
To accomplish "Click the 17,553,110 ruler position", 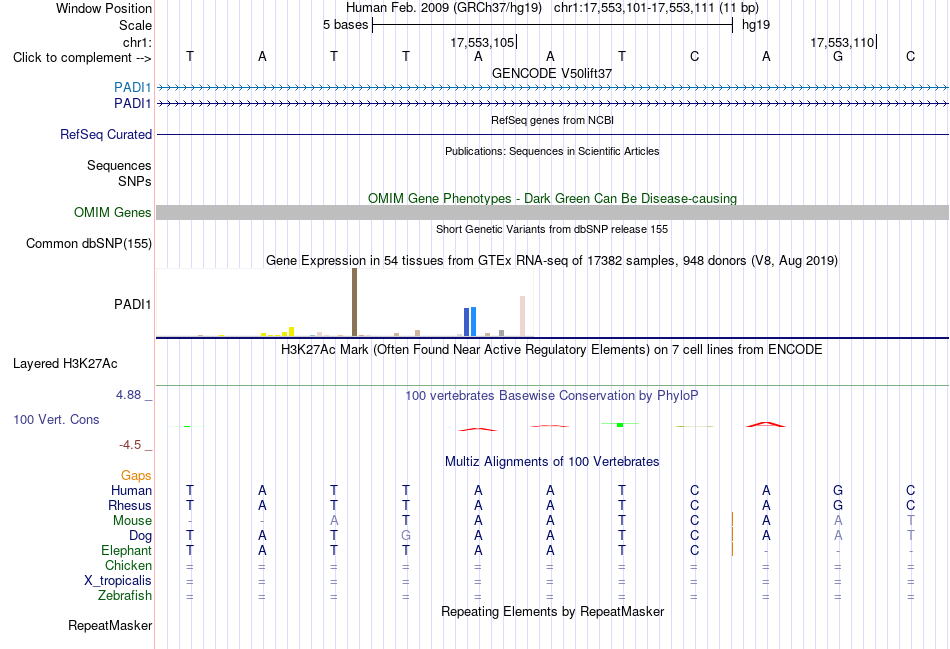I will click(x=842, y=42).
